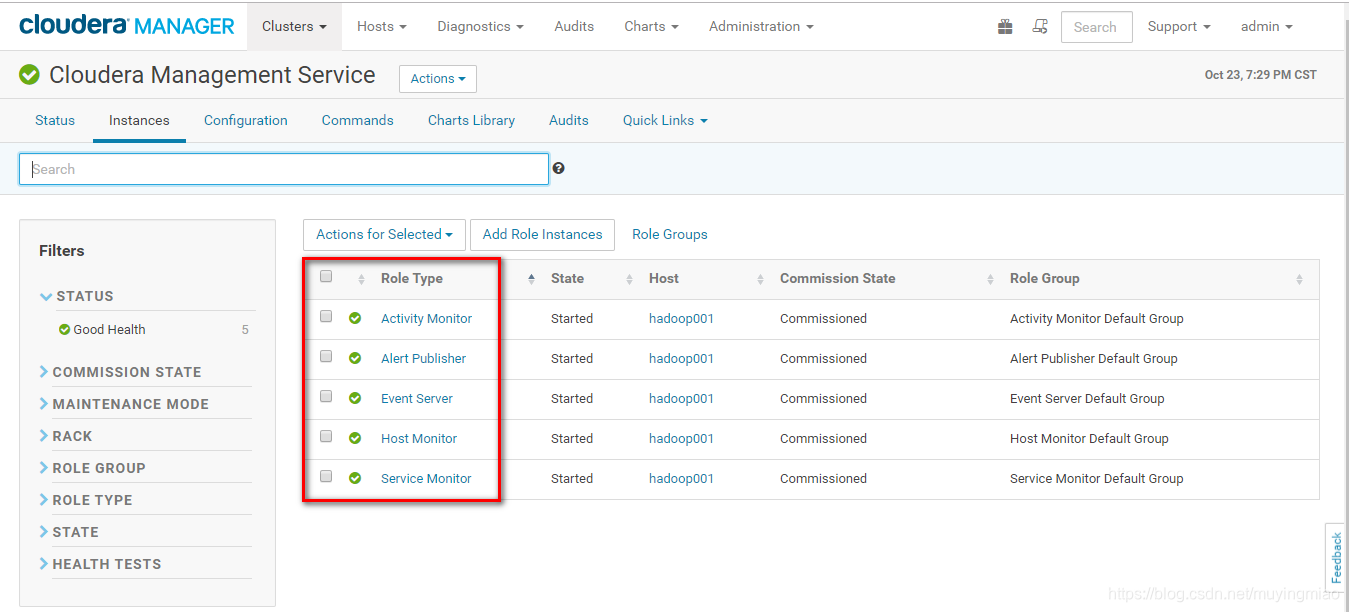
Task: Open the service Actions dropdown
Action: click(x=438, y=79)
